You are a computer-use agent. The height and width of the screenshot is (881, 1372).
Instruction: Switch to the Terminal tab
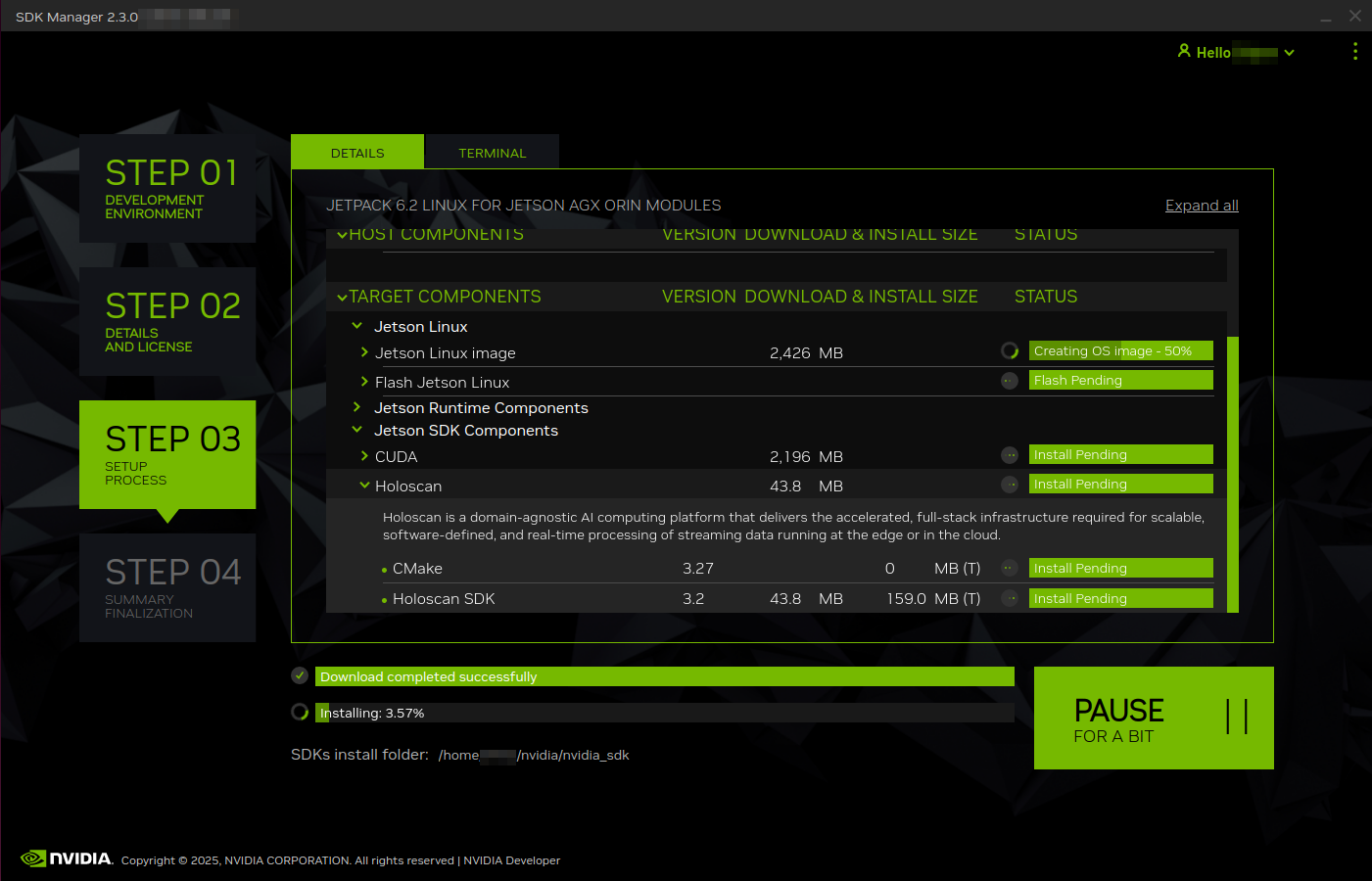(x=492, y=153)
